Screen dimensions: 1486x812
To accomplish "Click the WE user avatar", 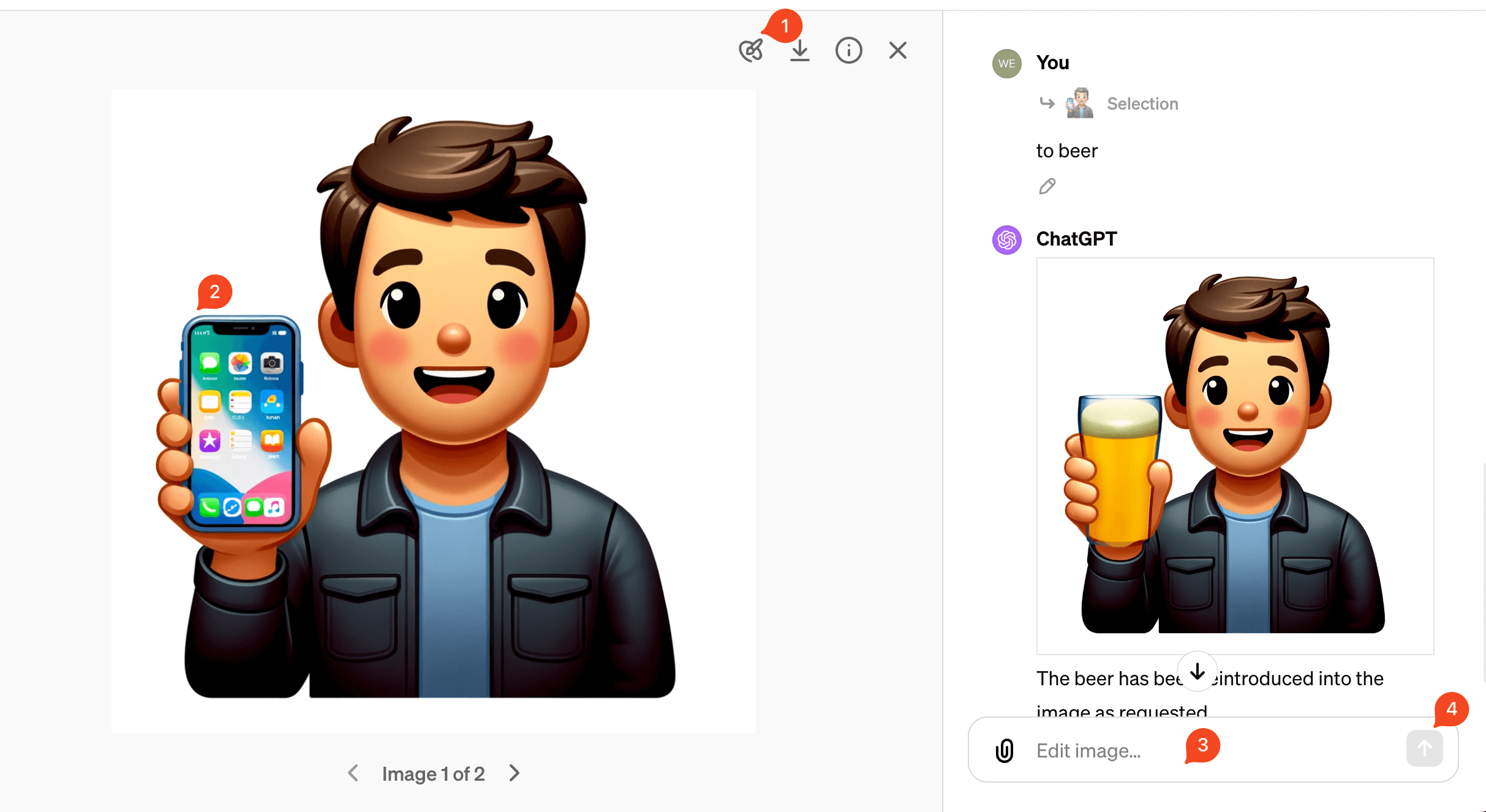I will tap(1006, 64).
